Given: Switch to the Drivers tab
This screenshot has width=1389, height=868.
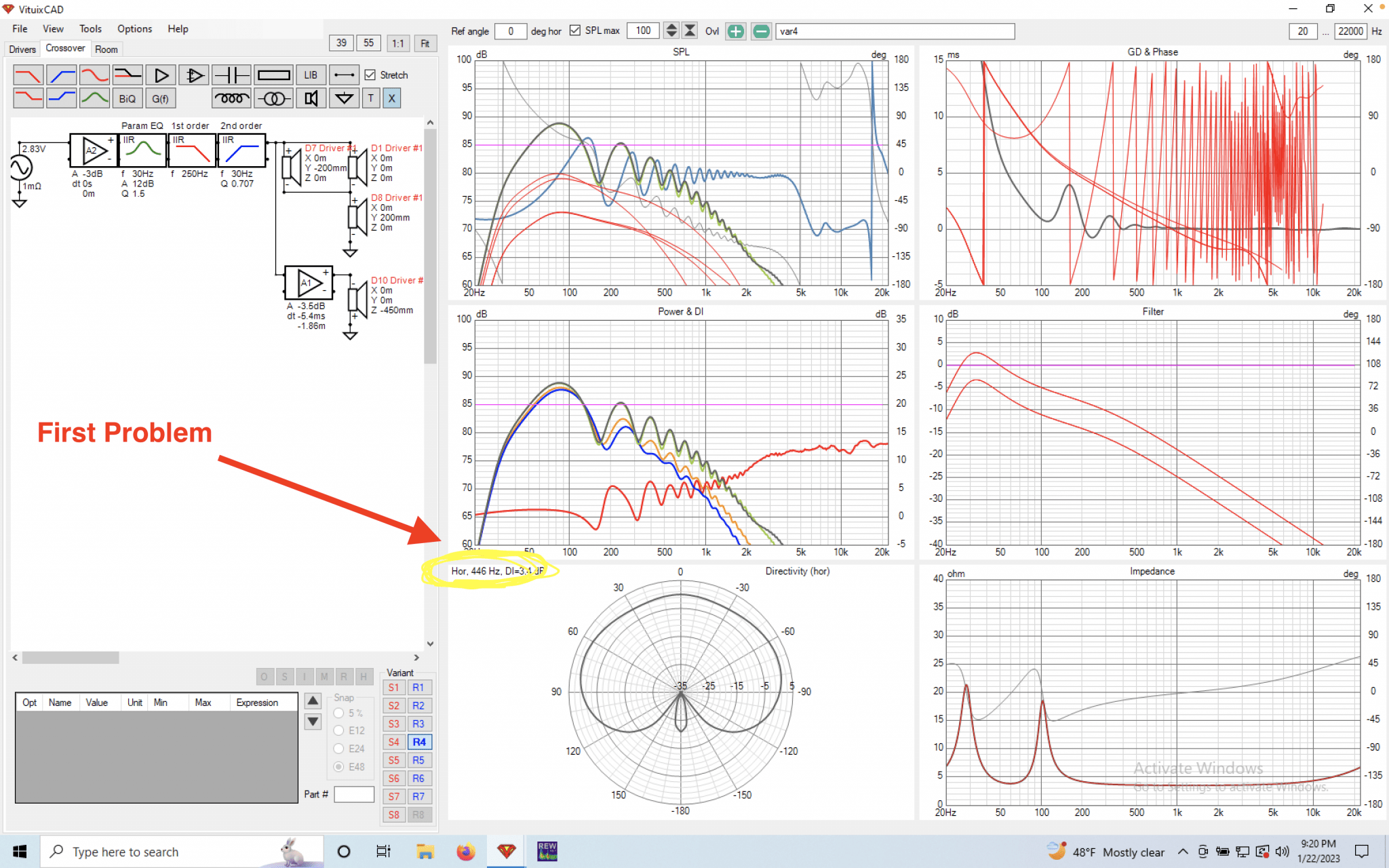Looking at the screenshot, I should pyautogui.click(x=22, y=49).
